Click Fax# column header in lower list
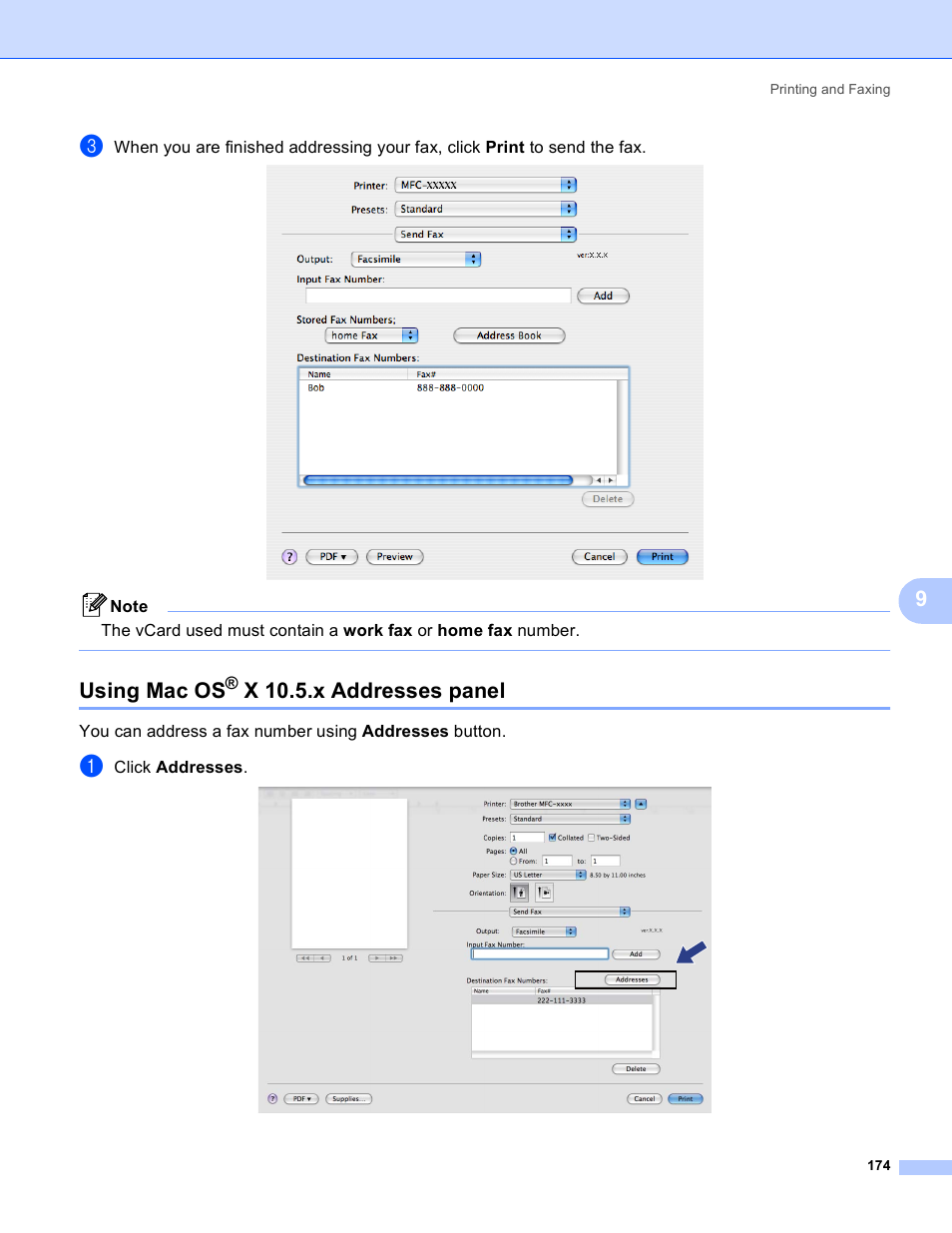 [x=593, y=991]
